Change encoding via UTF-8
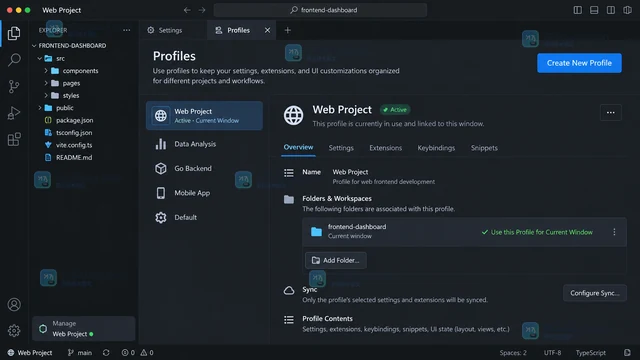 coord(552,353)
